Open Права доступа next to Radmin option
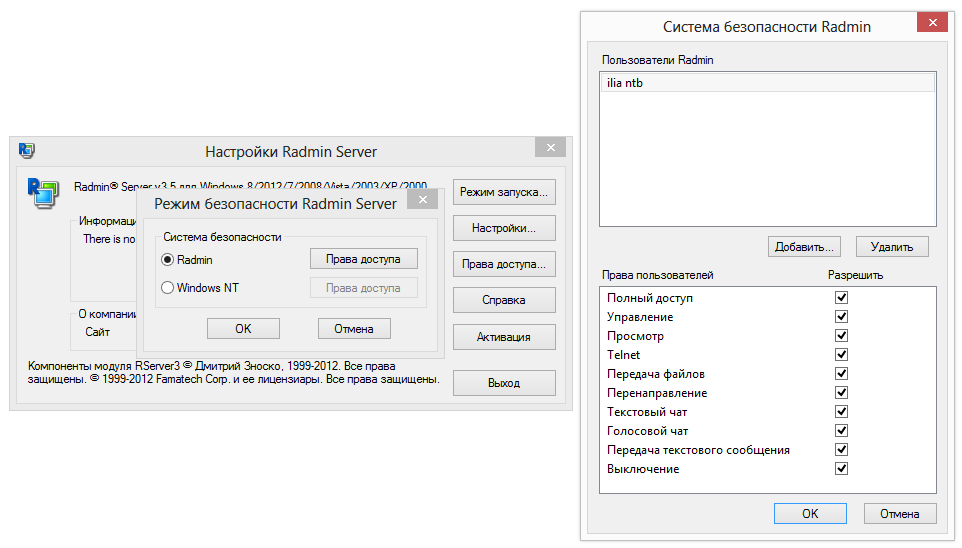Viewport: 962px width, 548px height. pyautogui.click(x=363, y=260)
